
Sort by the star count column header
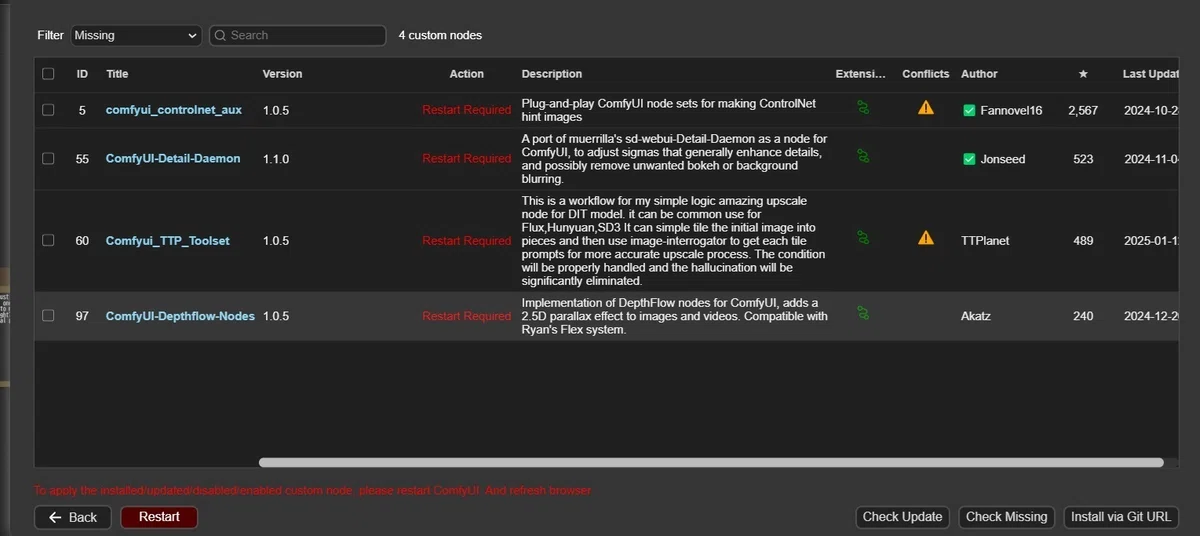point(1083,74)
